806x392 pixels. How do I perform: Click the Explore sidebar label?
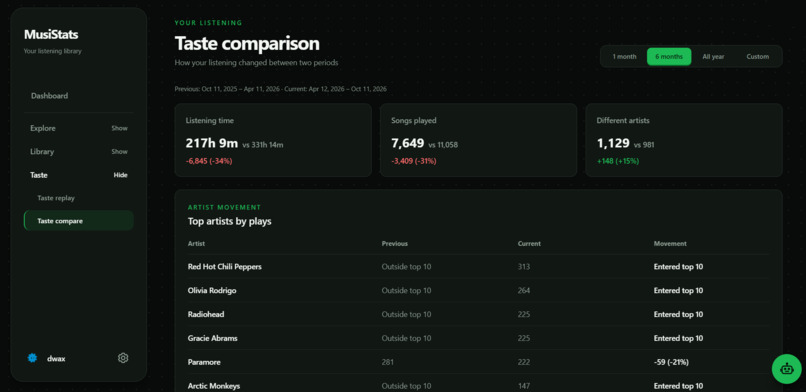[x=43, y=128]
